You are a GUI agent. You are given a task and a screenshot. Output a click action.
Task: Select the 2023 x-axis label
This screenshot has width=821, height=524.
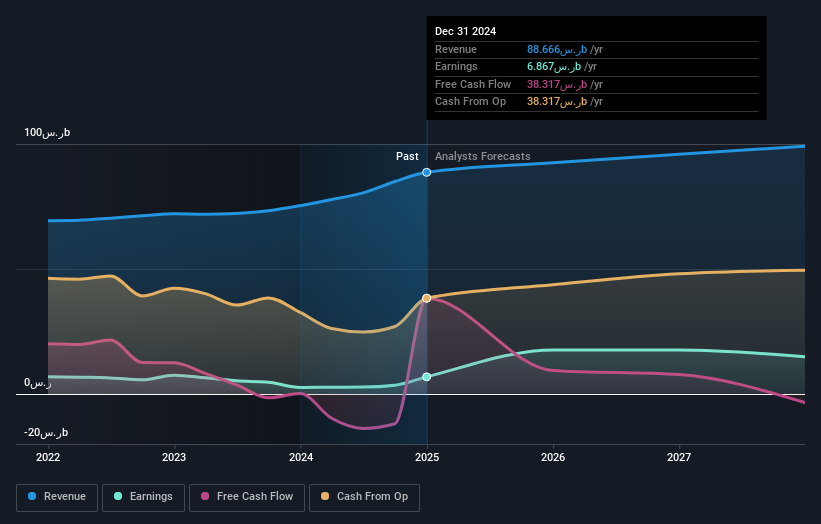point(174,457)
